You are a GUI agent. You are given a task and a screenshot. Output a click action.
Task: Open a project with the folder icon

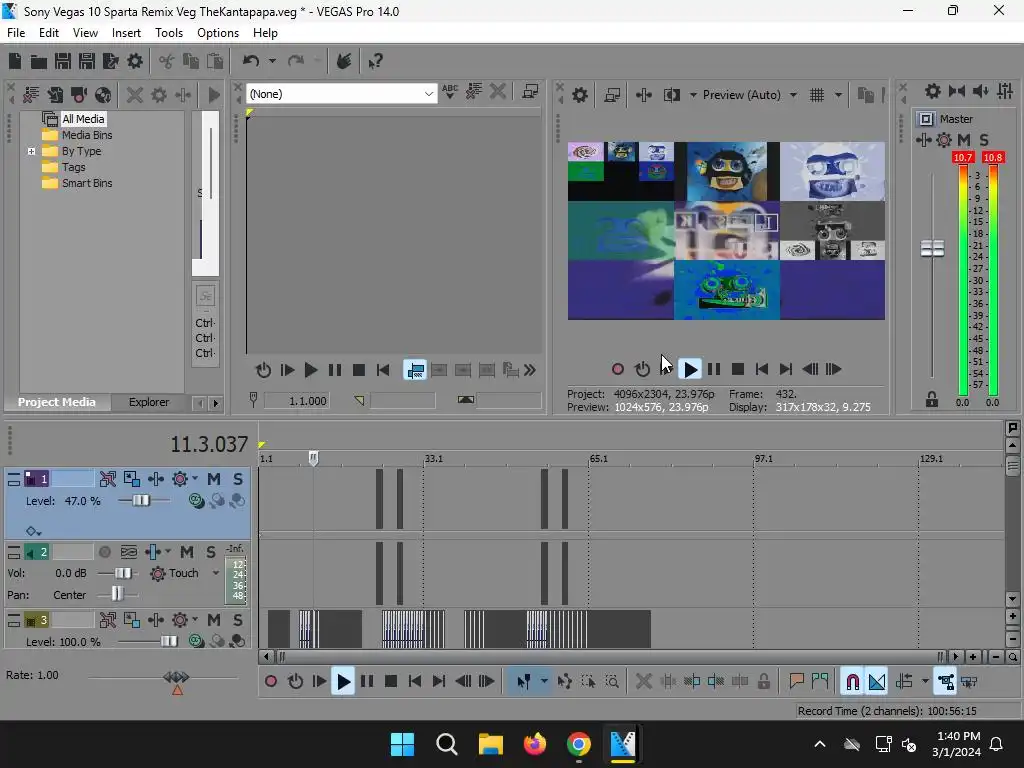39,61
